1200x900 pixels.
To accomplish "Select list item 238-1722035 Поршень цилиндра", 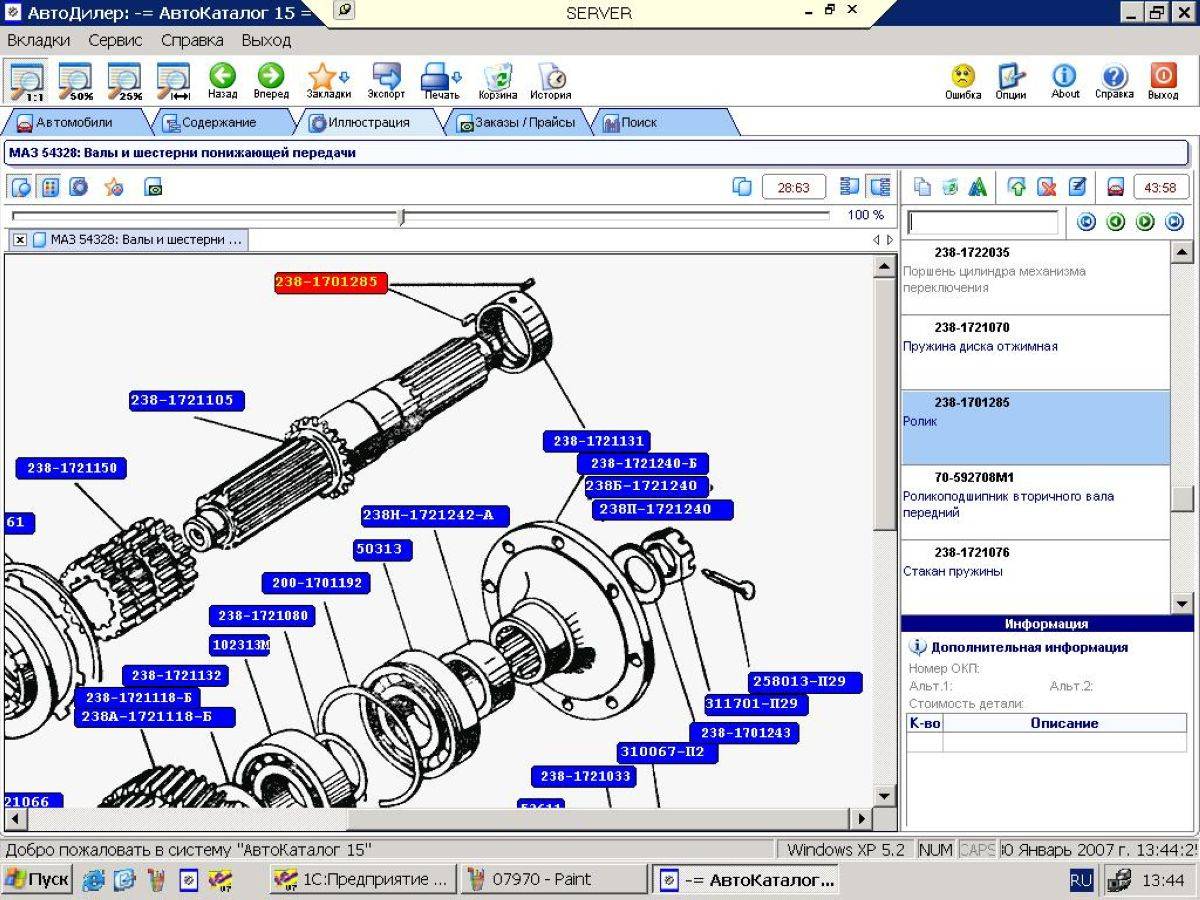I will 1035,278.
